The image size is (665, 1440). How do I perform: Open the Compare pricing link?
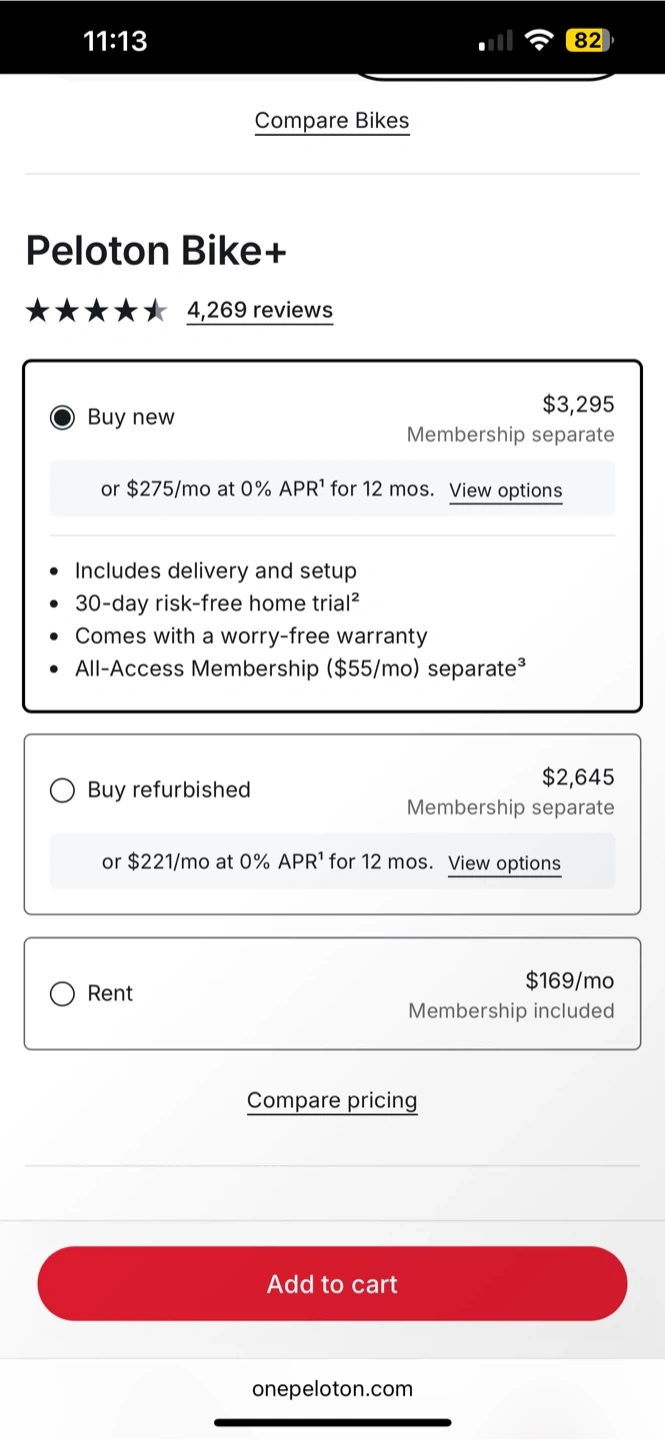click(x=332, y=1100)
